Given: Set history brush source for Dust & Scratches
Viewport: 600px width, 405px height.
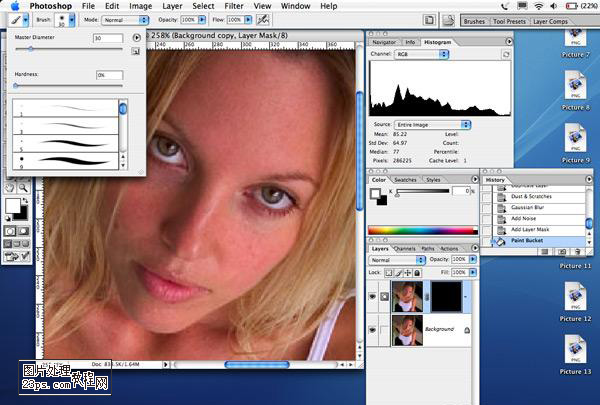Looking at the screenshot, I should [486, 197].
